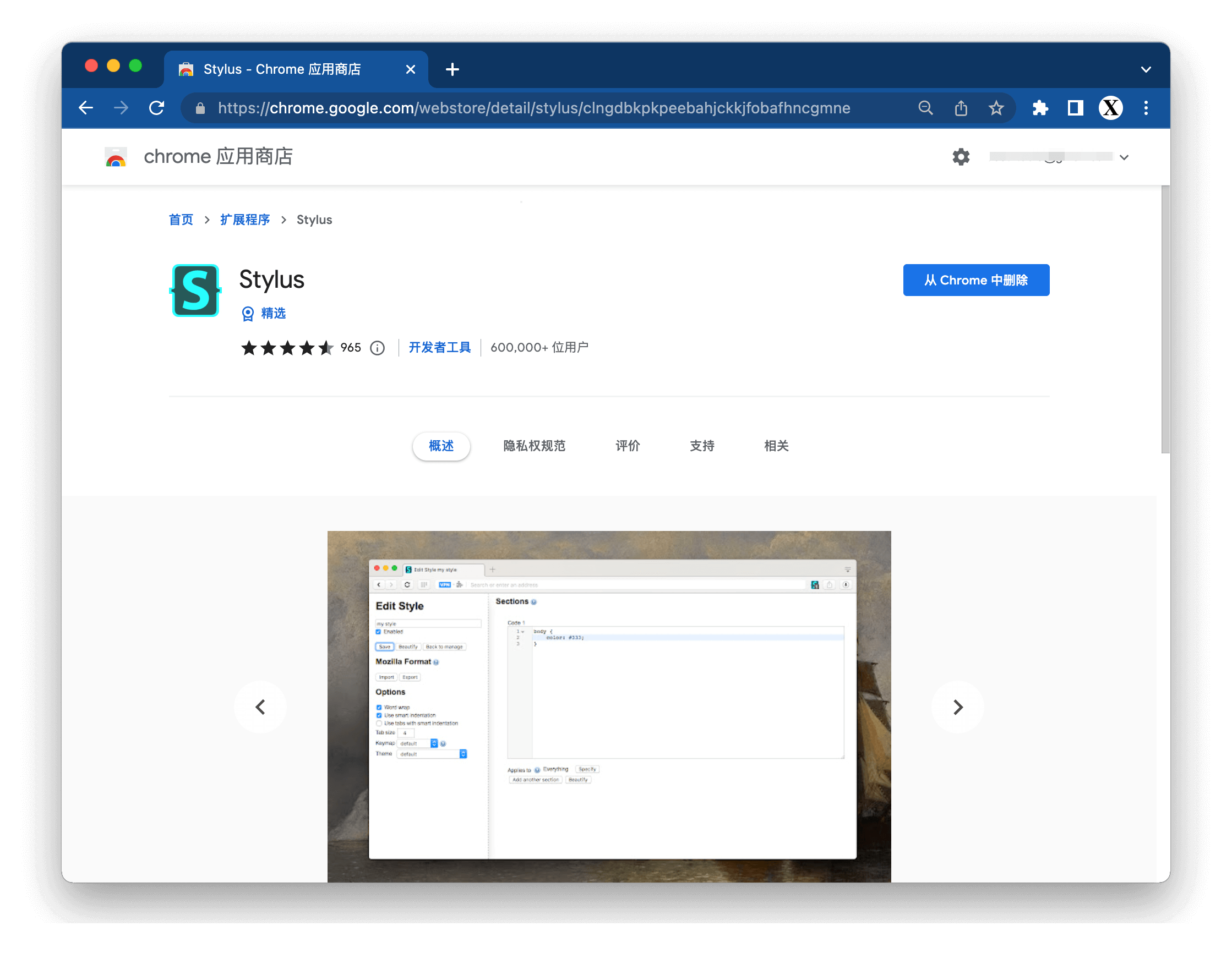This screenshot has height=964, width=1232.
Task: Click the browser forward arrow
Action: [x=122, y=108]
